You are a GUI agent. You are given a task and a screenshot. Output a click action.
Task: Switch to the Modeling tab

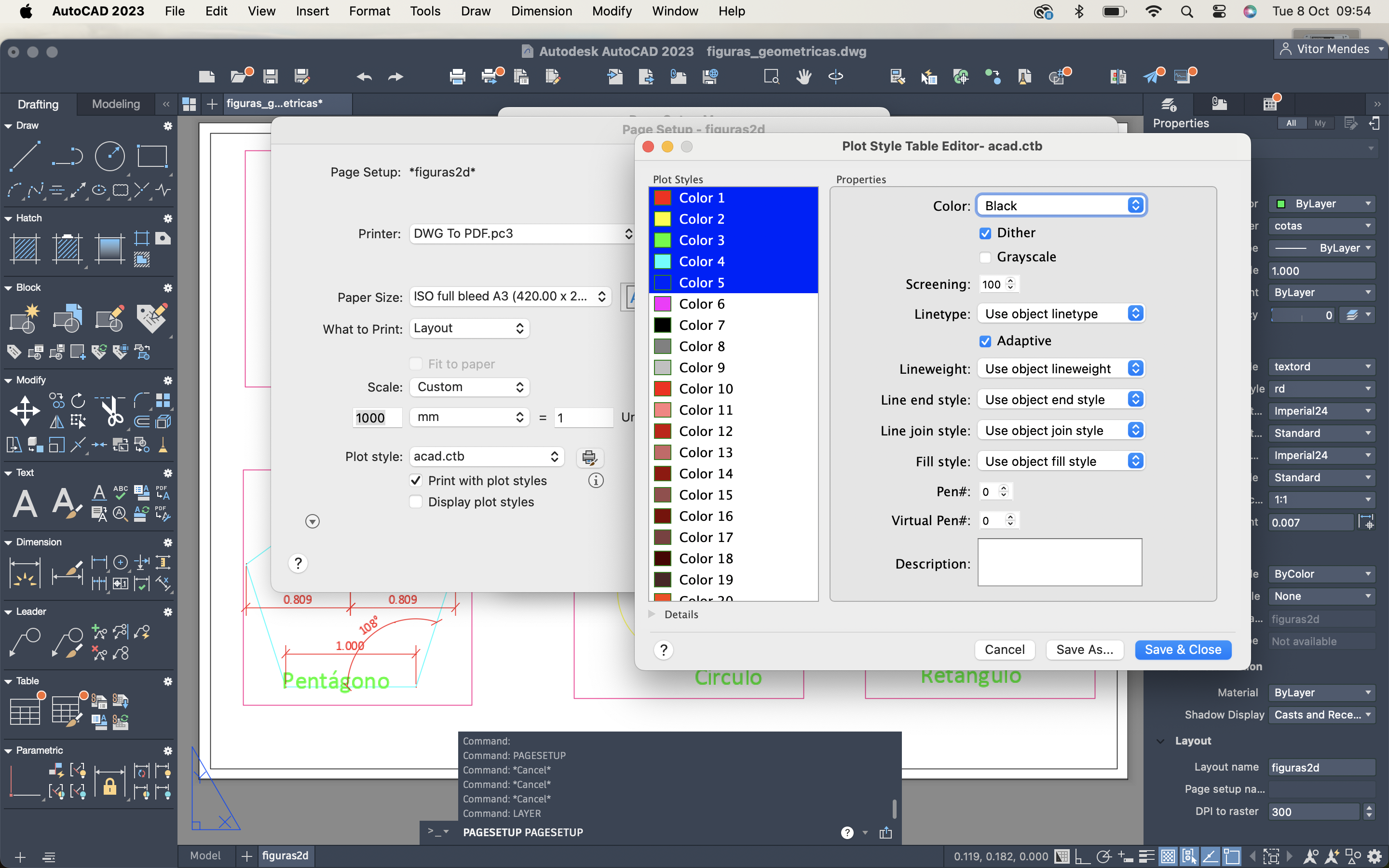tap(116, 104)
